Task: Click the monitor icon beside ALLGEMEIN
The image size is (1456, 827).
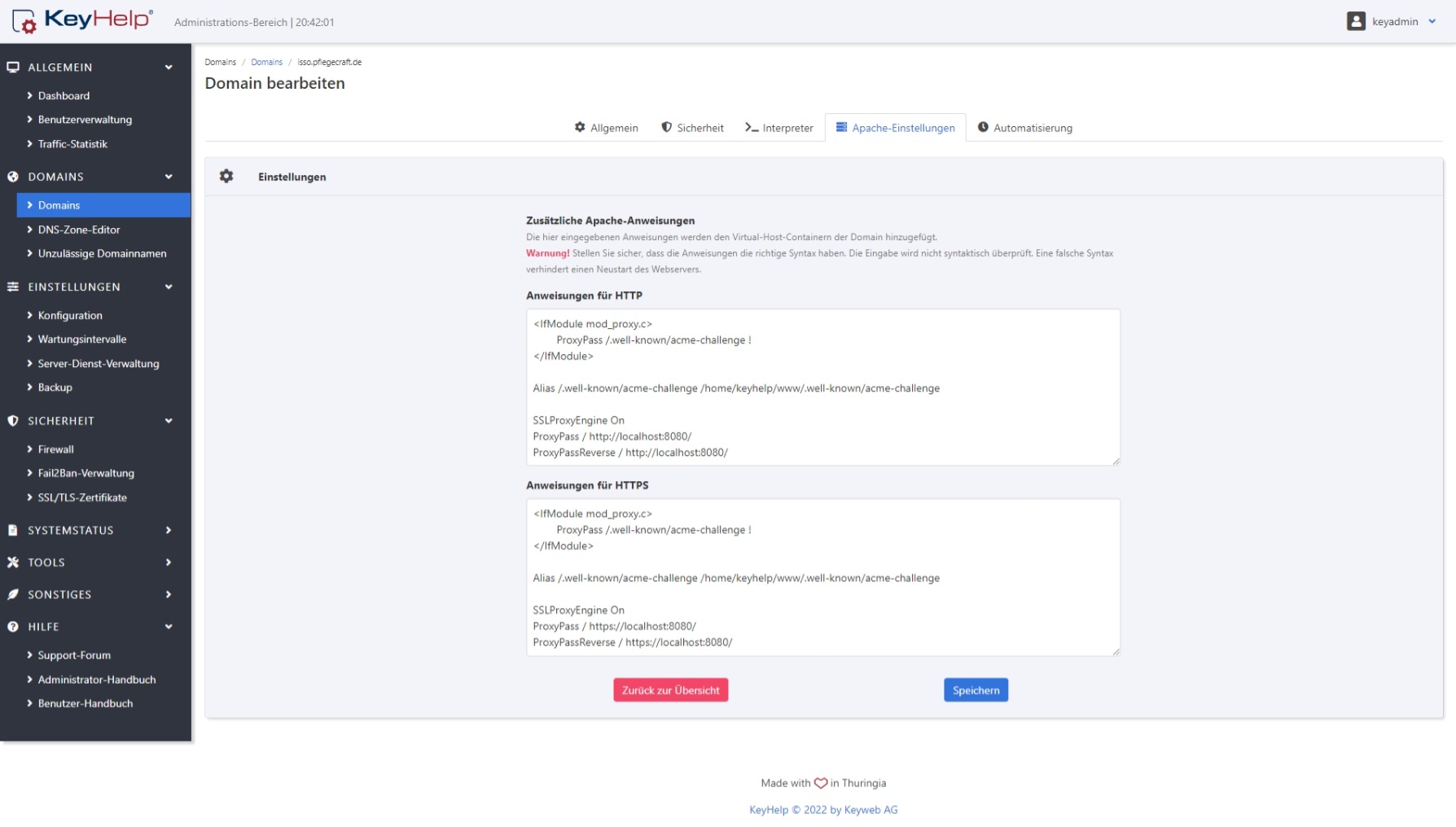Action: click(13, 68)
